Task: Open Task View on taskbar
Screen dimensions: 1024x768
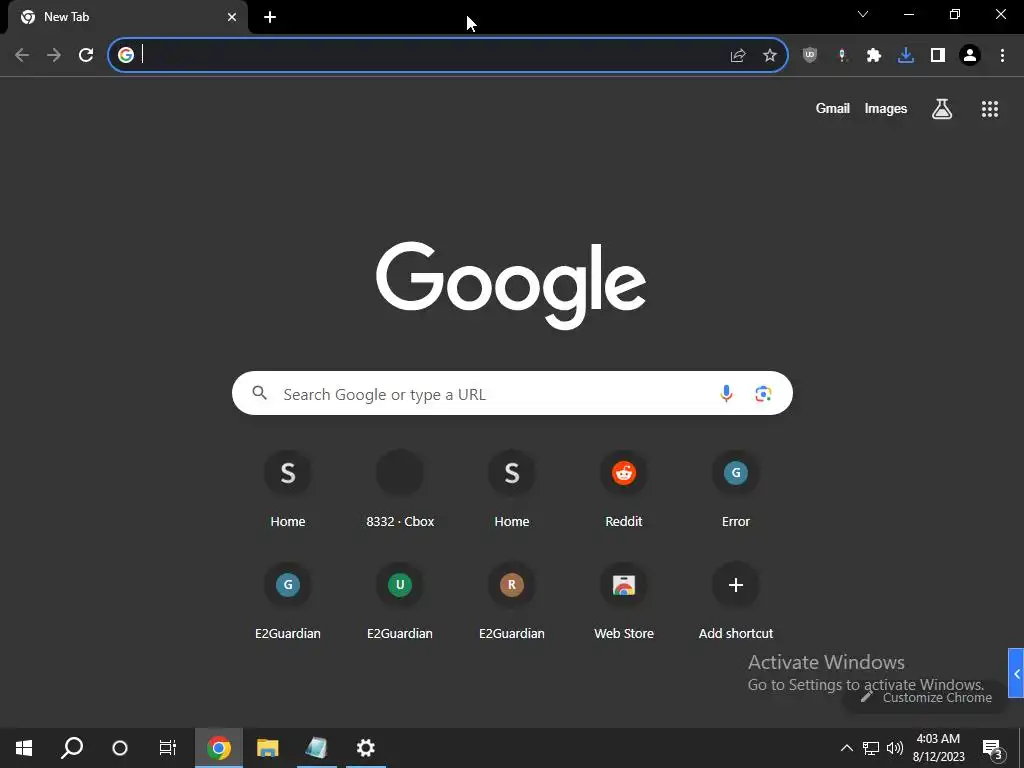Action: click(168, 748)
